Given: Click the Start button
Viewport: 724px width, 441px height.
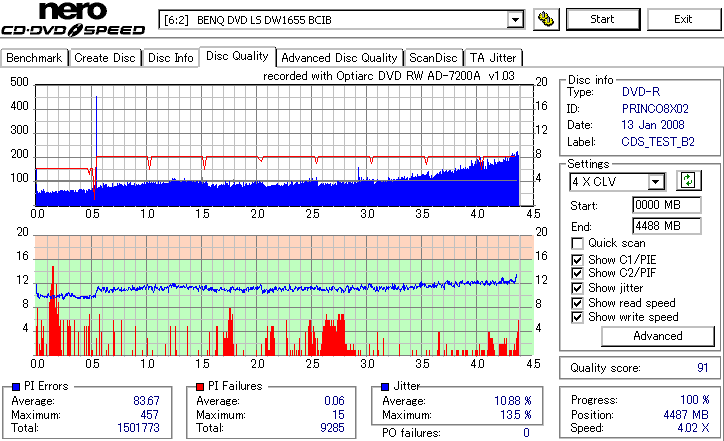Looking at the screenshot, I should pos(603,19).
